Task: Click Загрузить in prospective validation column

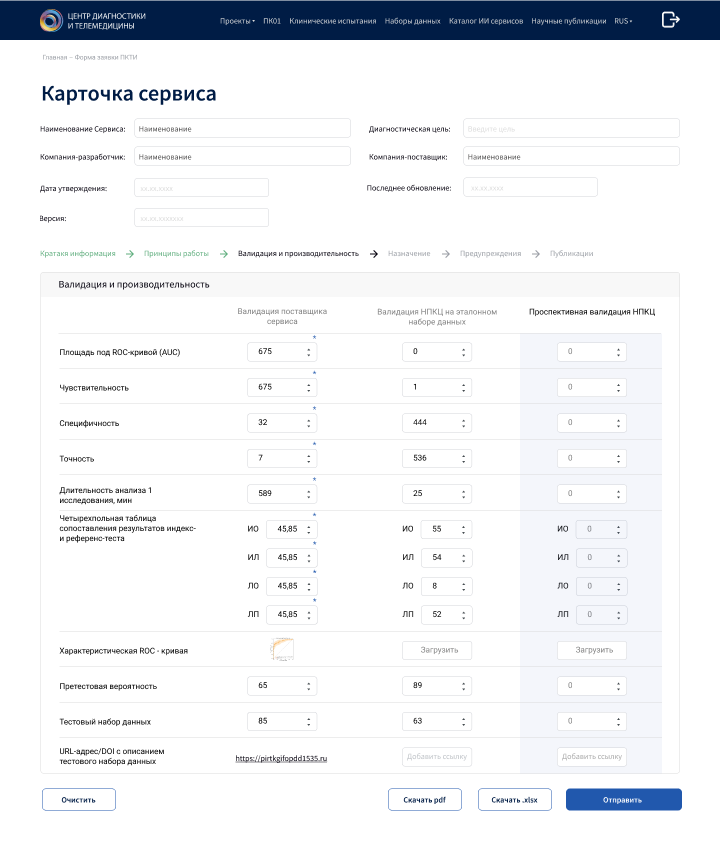Action: pyautogui.click(x=592, y=650)
